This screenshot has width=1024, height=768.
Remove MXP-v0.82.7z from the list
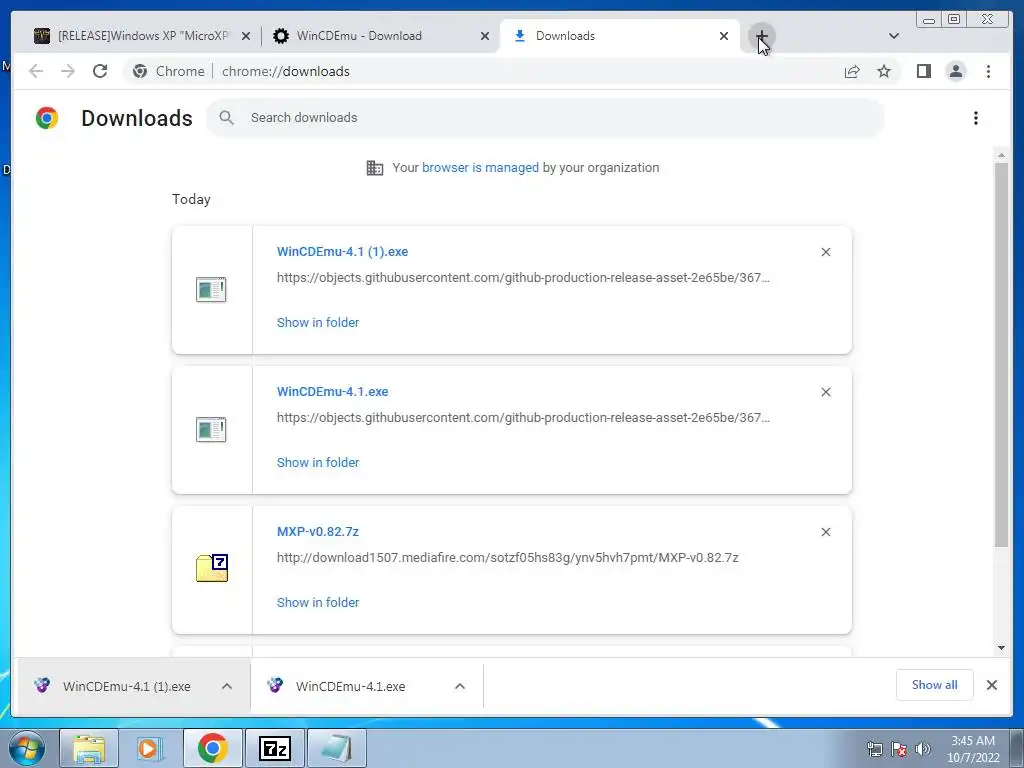pos(825,532)
